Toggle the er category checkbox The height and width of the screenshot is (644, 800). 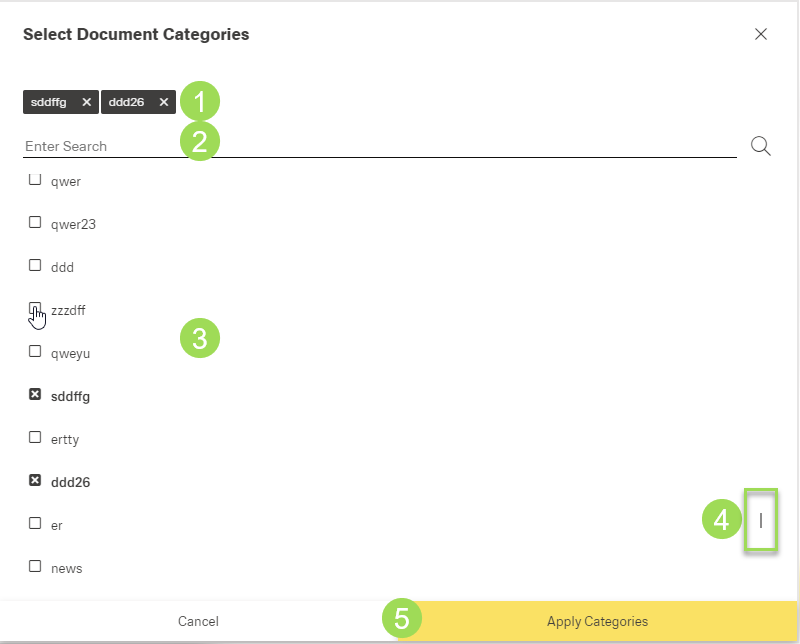coord(35,524)
